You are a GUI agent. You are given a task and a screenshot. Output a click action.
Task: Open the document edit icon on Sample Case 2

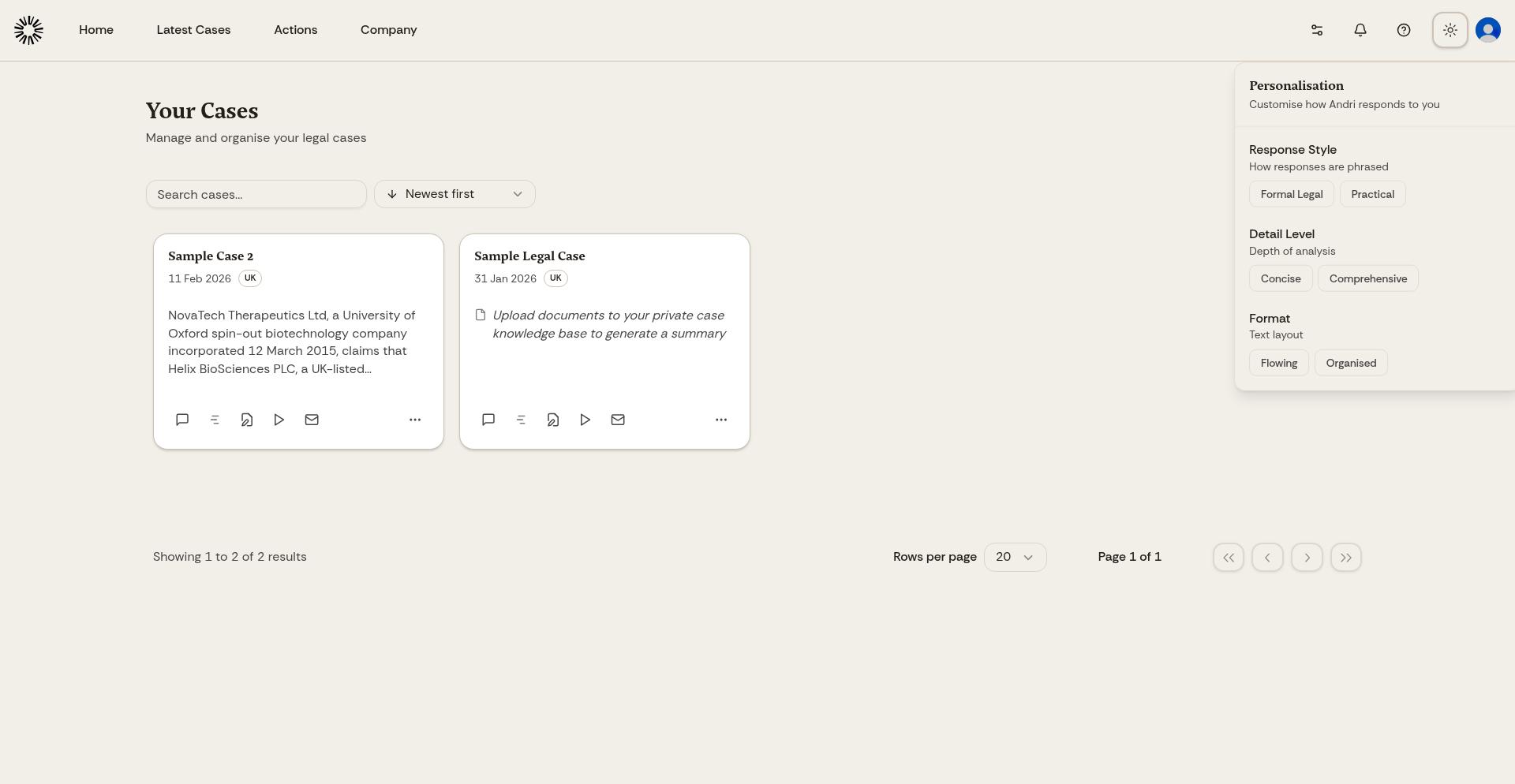coord(247,420)
